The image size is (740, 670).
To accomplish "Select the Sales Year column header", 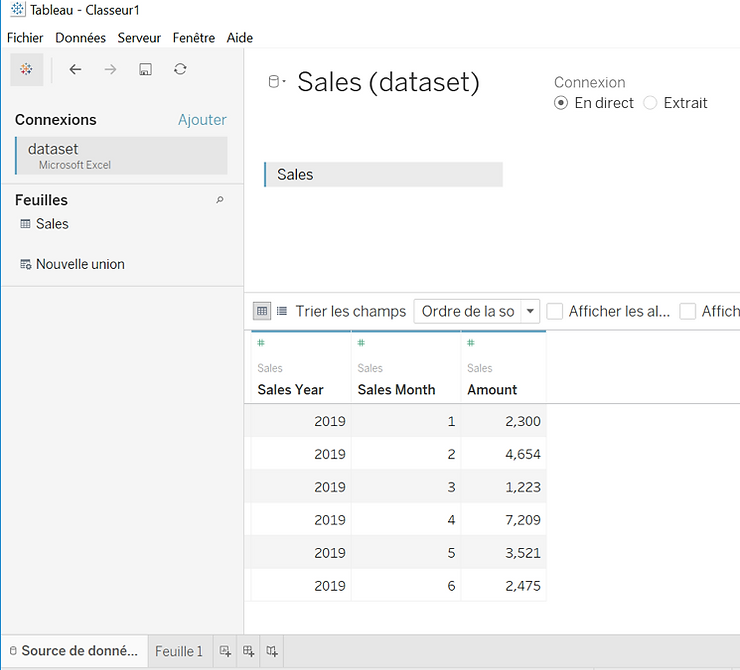I will tap(290, 390).
